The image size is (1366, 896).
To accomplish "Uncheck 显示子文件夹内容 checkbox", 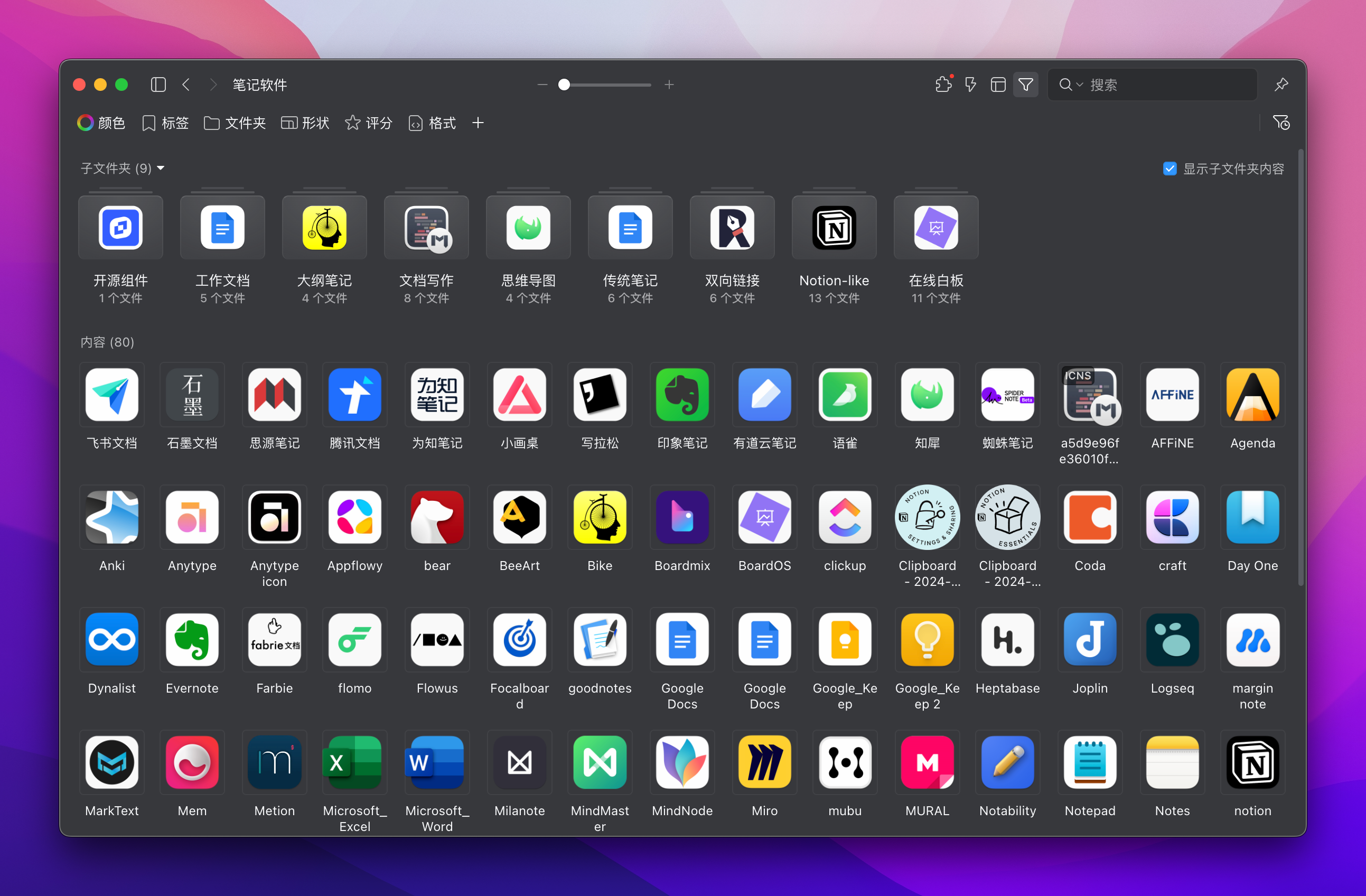I will coord(1169,168).
